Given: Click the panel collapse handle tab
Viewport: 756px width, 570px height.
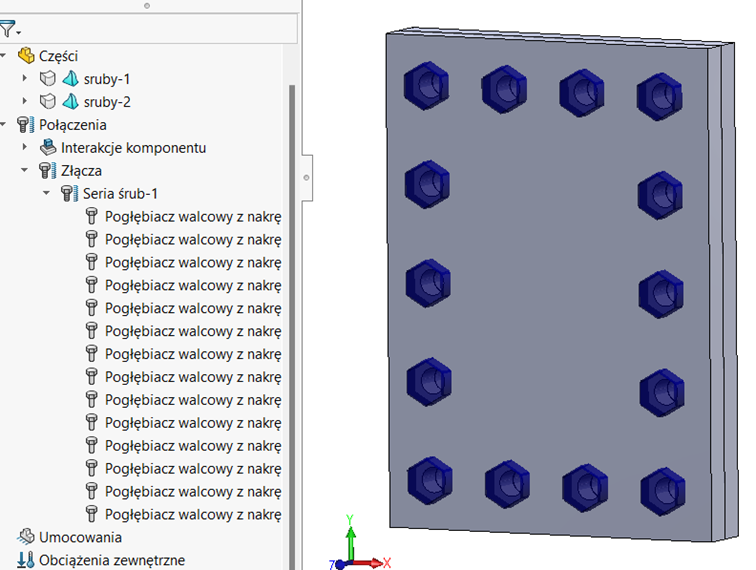Looking at the screenshot, I should (307, 177).
